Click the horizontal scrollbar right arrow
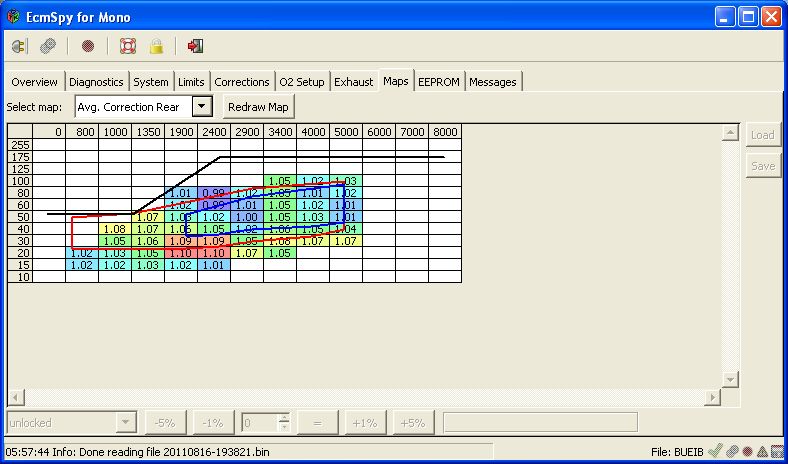 (x=712, y=398)
